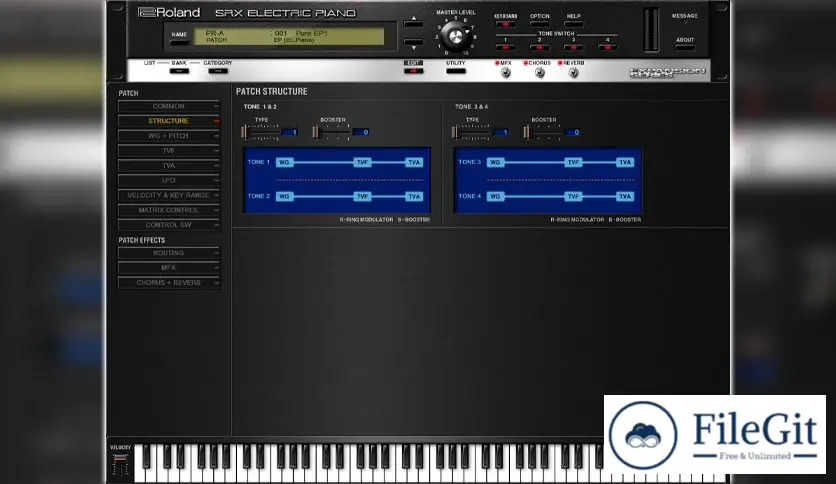Toggle the Reverb on/off LED

click(560, 63)
